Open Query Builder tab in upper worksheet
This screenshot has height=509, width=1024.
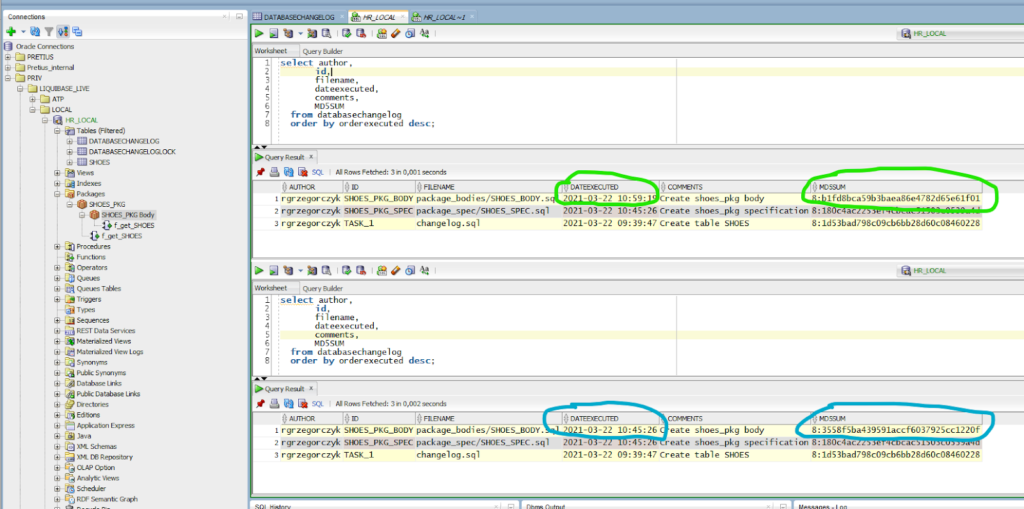tap(323, 51)
